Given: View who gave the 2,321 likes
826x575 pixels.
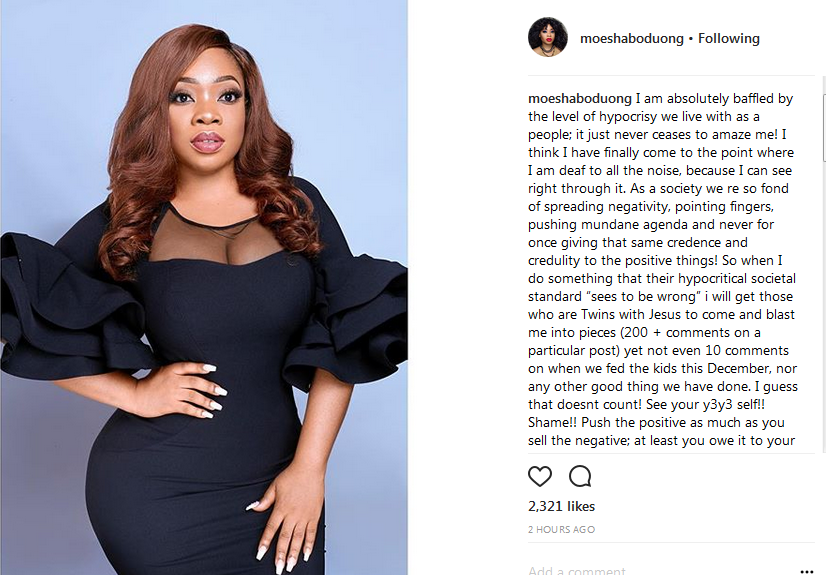Looking at the screenshot, I should tap(562, 506).
